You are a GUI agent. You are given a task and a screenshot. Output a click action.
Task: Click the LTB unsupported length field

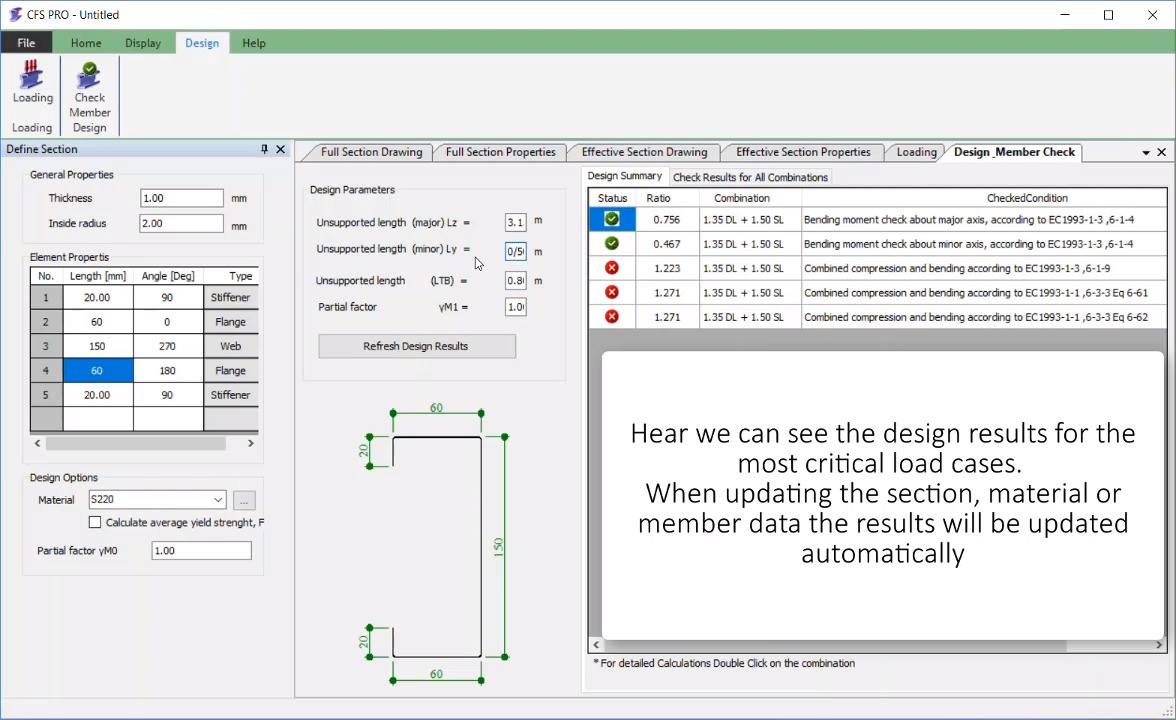point(515,280)
